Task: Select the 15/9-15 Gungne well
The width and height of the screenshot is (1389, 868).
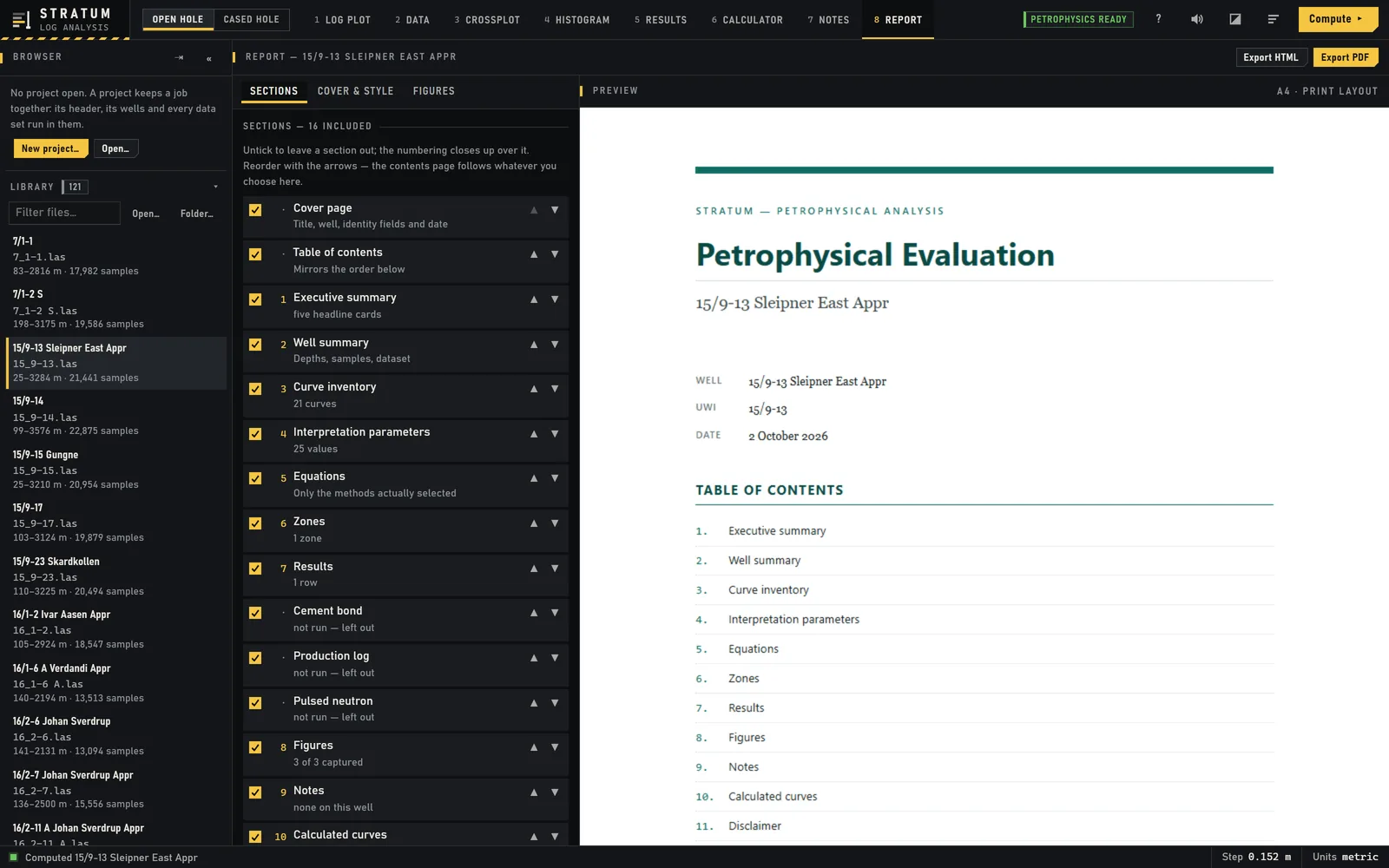Action: [x=116, y=470]
